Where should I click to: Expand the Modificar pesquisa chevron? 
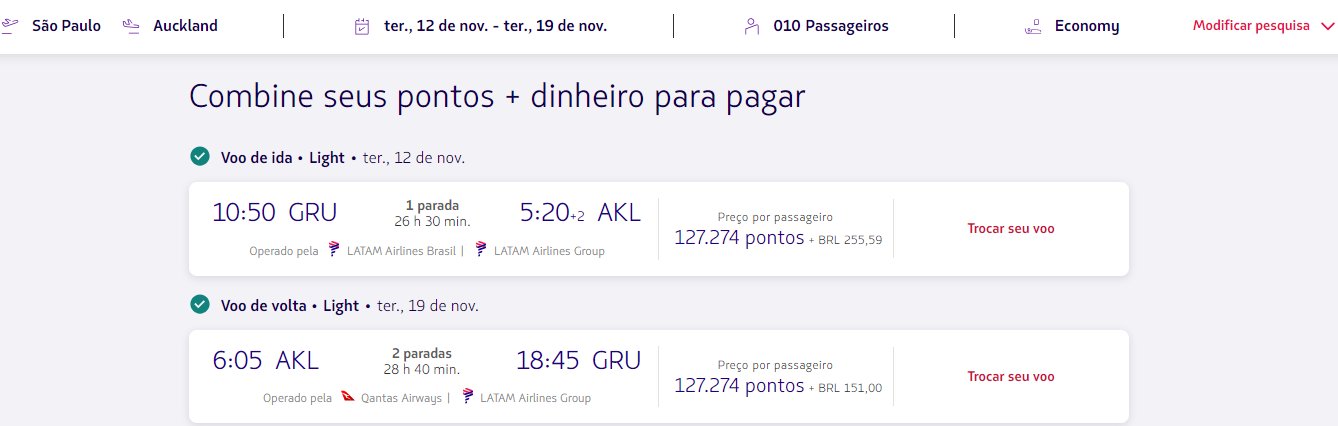1327,27
